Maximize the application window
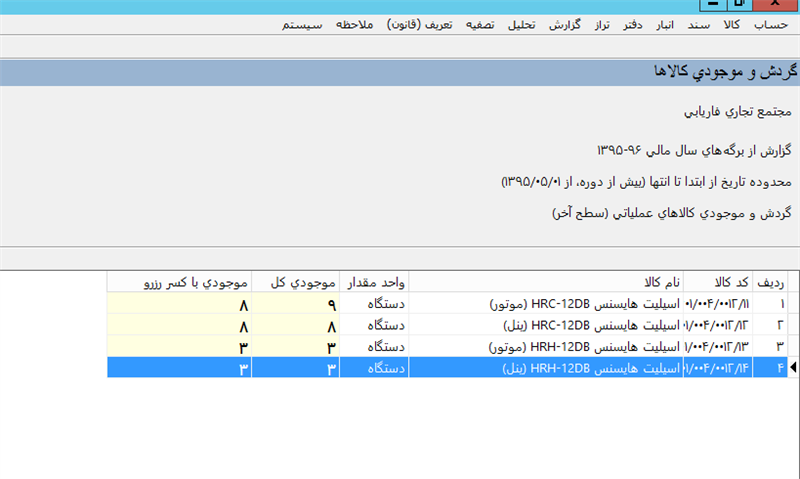800x479 pixels. tap(738, 5)
